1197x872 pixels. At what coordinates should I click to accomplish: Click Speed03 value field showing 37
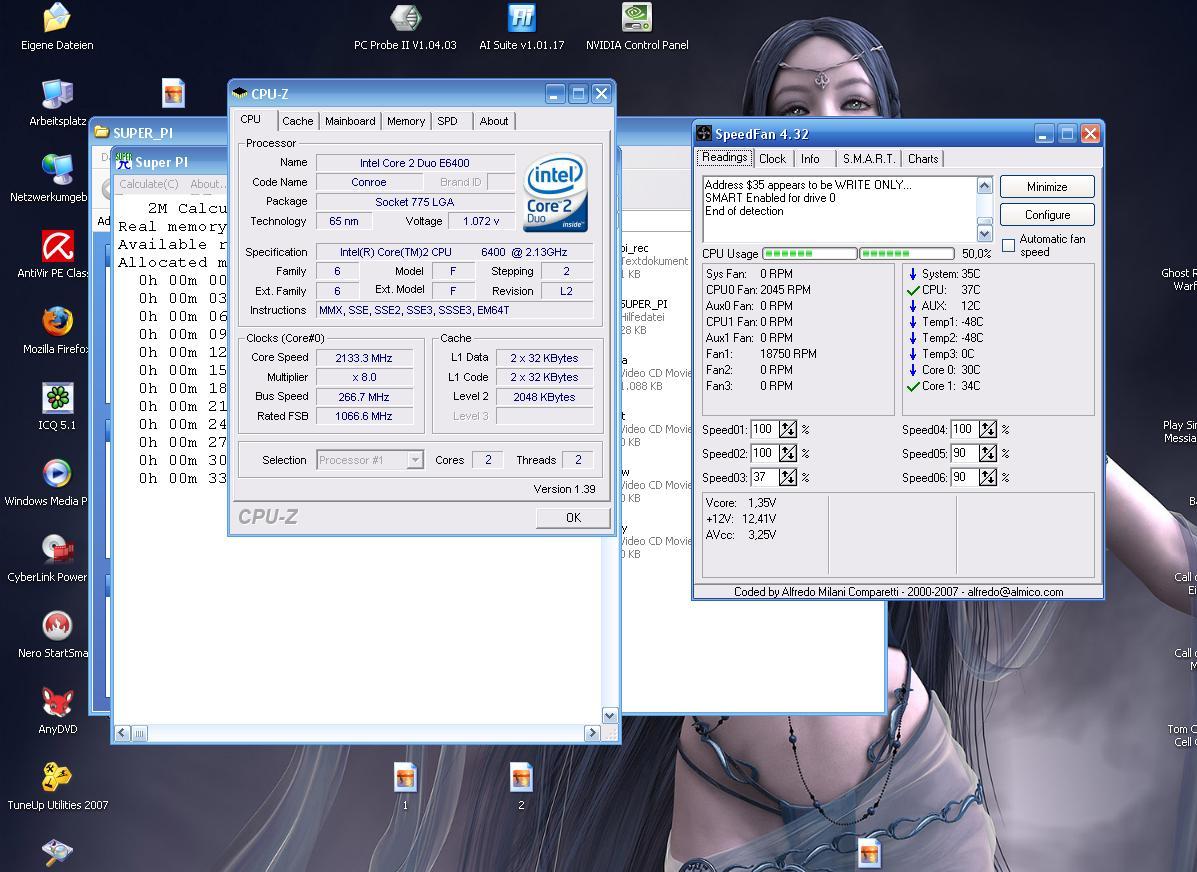pyautogui.click(x=765, y=477)
